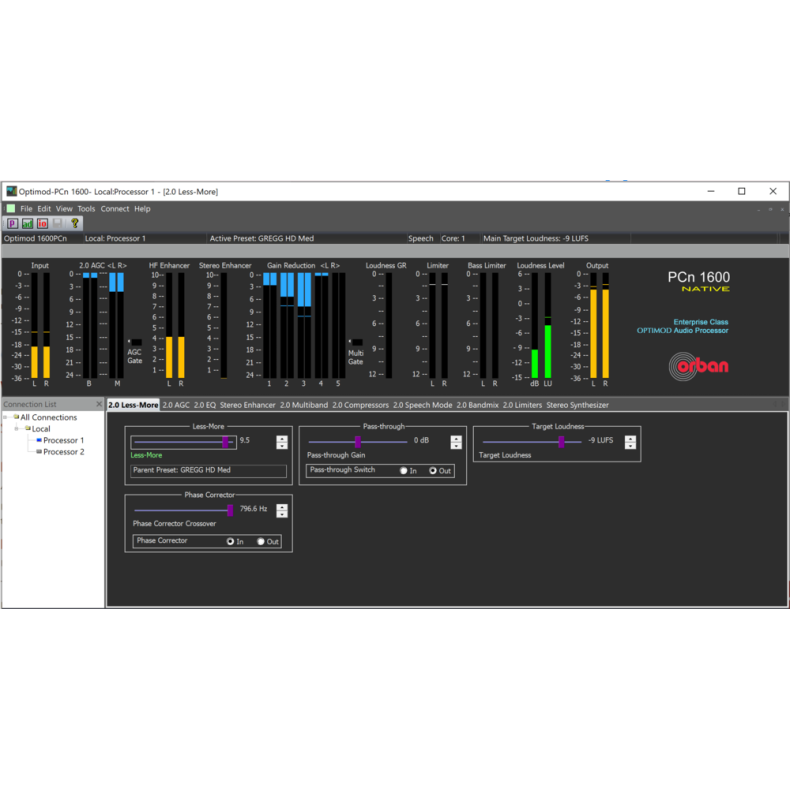Screen dimensions: 790x790
Task: Click the 'Speech' status bar entry
Action: pyautogui.click(x=421, y=238)
